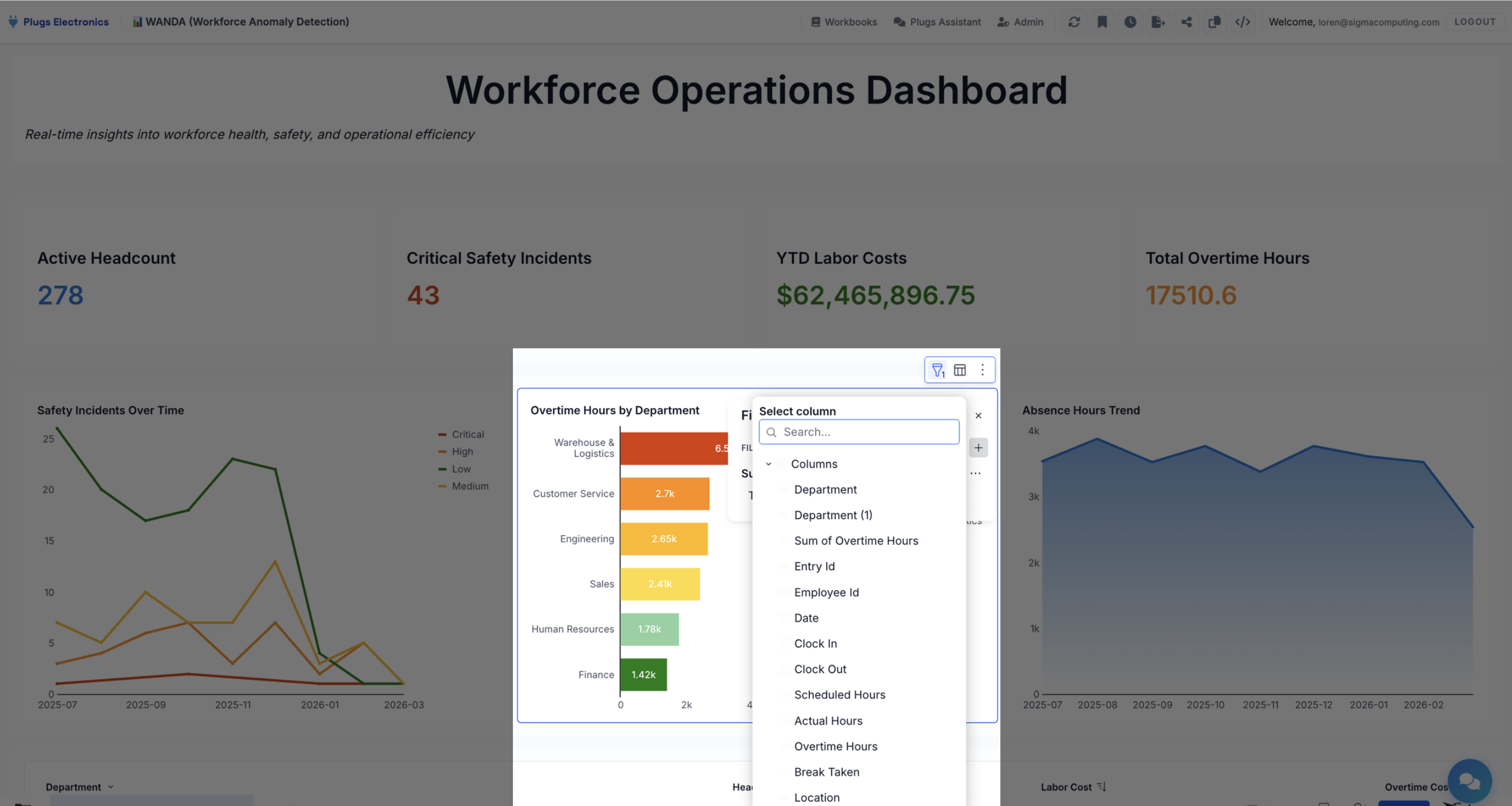
Task: Click the share icon in header
Action: point(1186,22)
